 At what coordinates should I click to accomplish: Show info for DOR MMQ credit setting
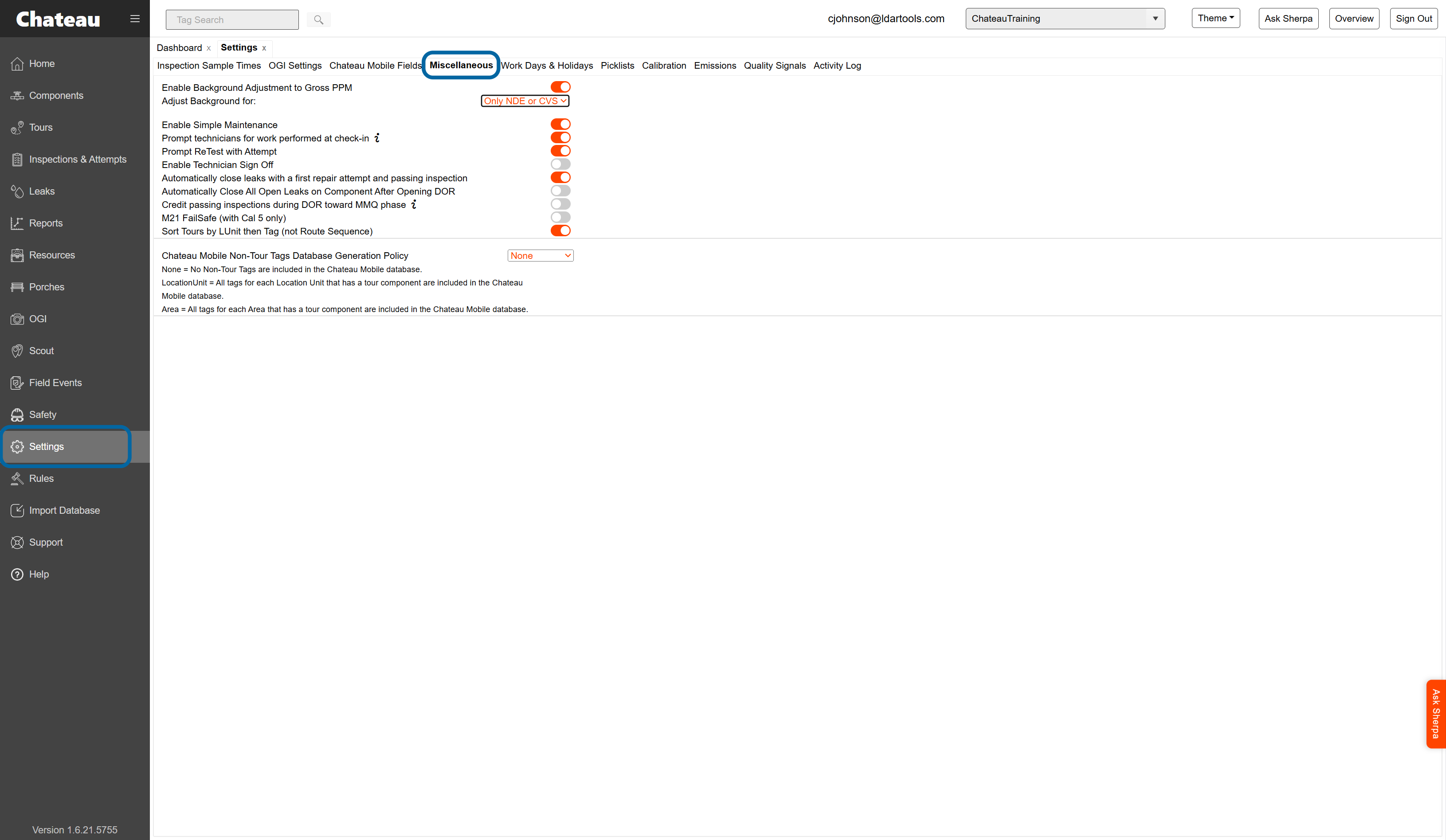414,204
